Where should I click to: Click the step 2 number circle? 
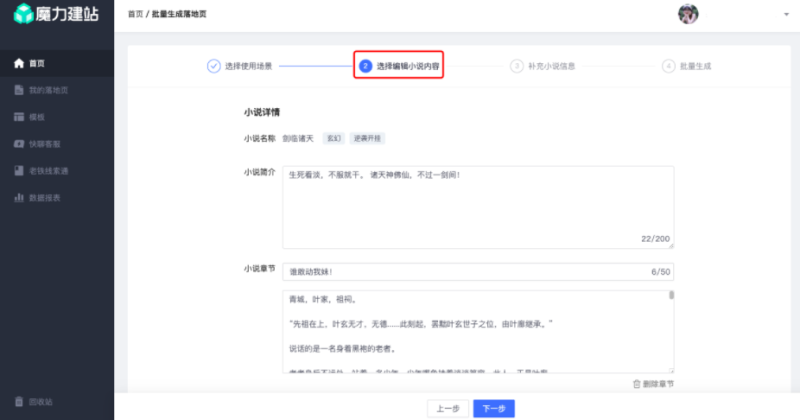click(x=365, y=66)
